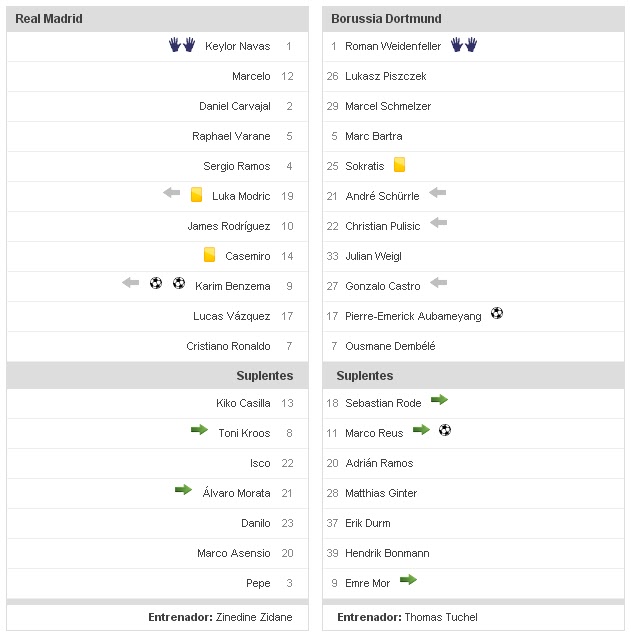Click green sub-in arrow next to Sebastian Rode
The height and width of the screenshot is (637, 631).
439,400
